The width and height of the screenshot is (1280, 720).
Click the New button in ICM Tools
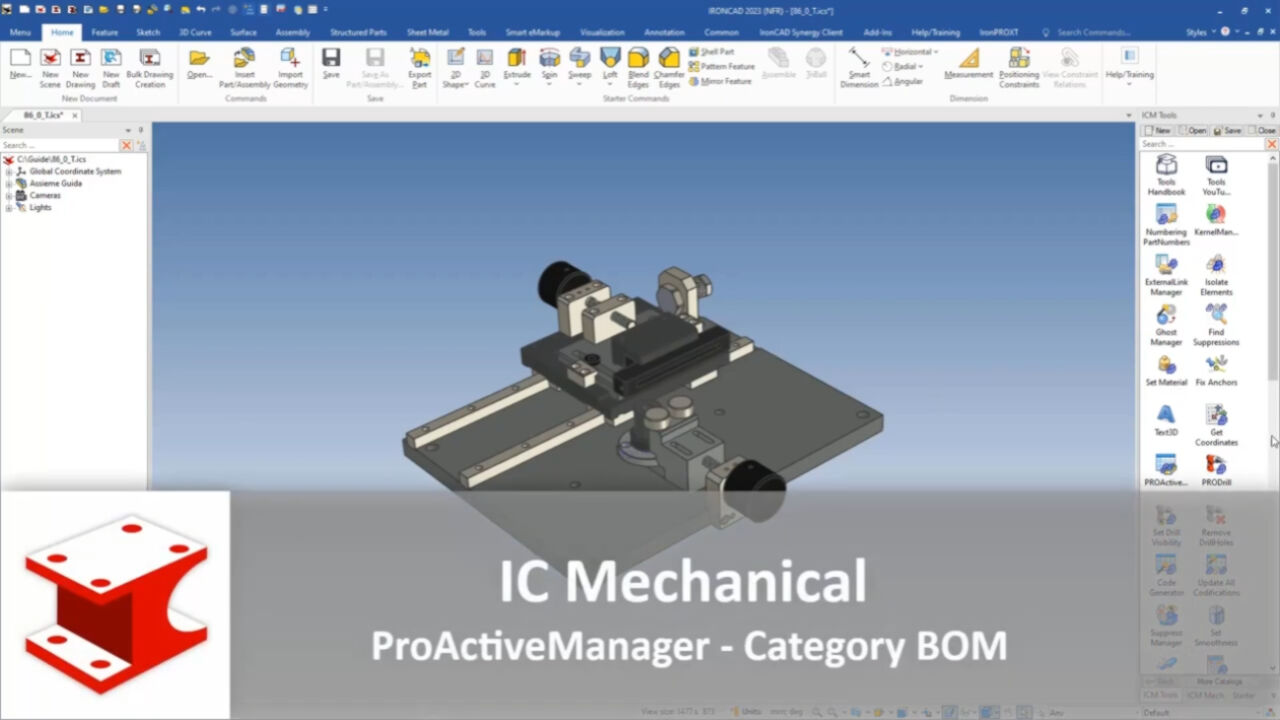(x=1157, y=131)
